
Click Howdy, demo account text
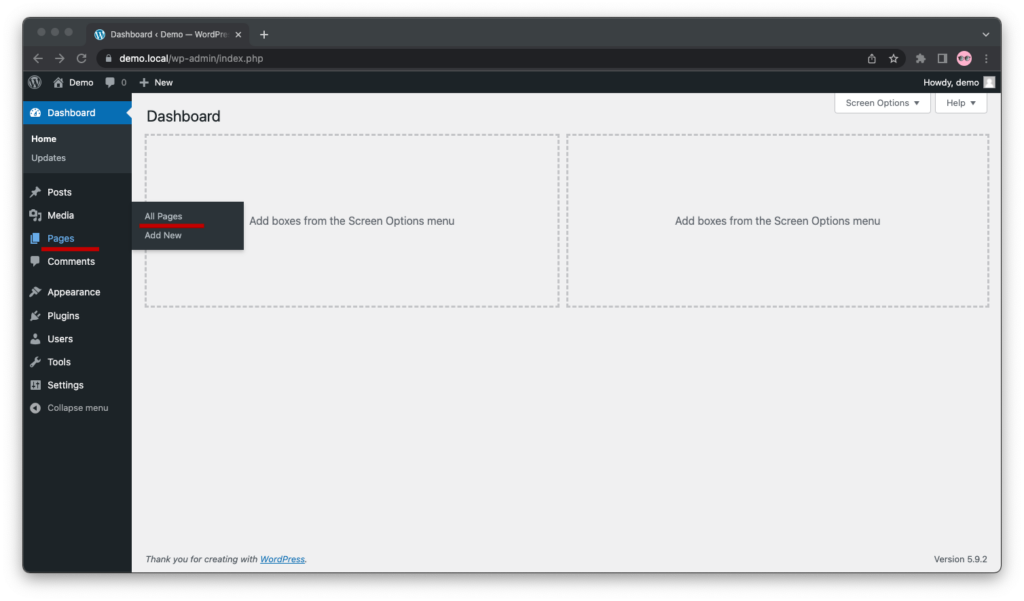coord(951,82)
